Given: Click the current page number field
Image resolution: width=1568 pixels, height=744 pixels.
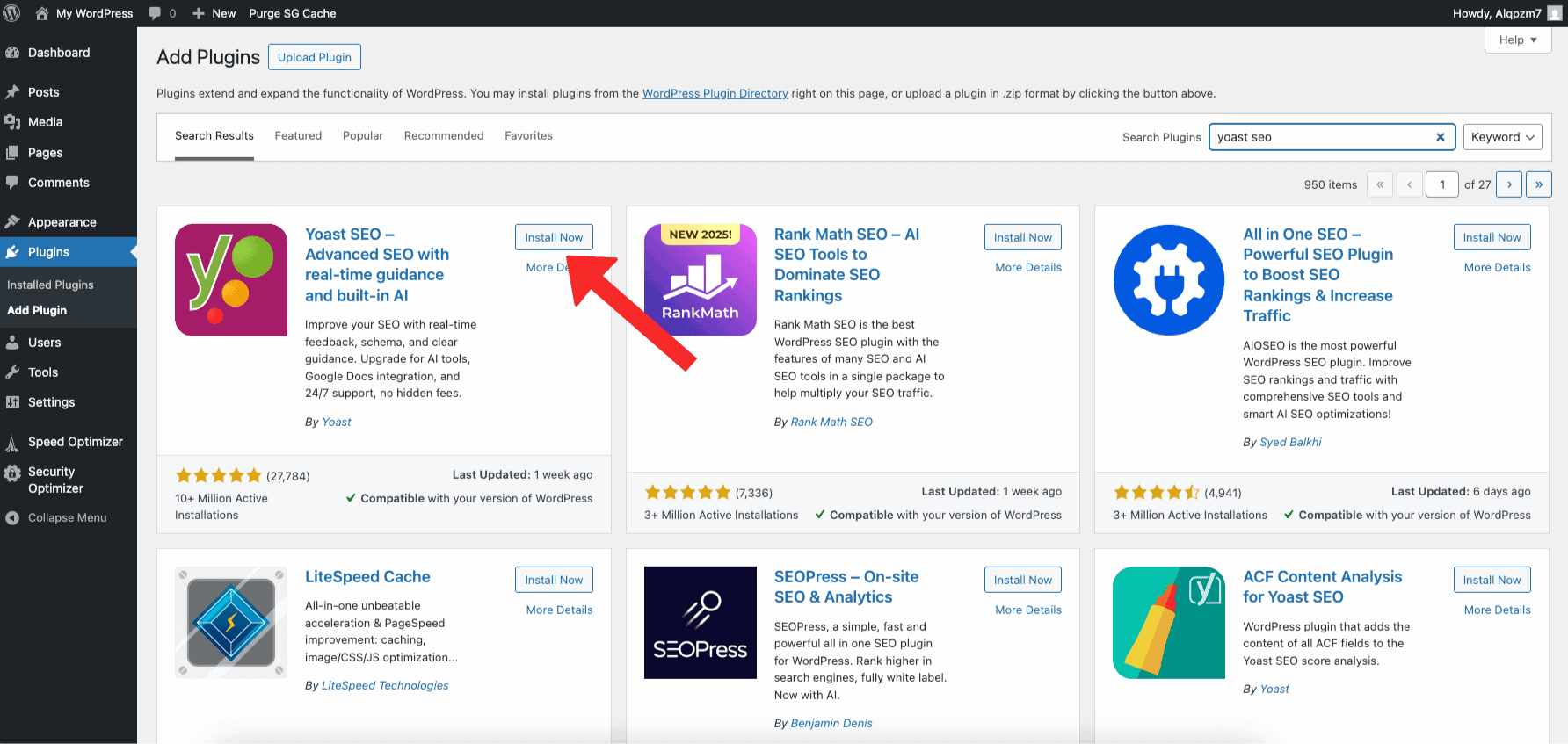Looking at the screenshot, I should (x=1442, y=184).
